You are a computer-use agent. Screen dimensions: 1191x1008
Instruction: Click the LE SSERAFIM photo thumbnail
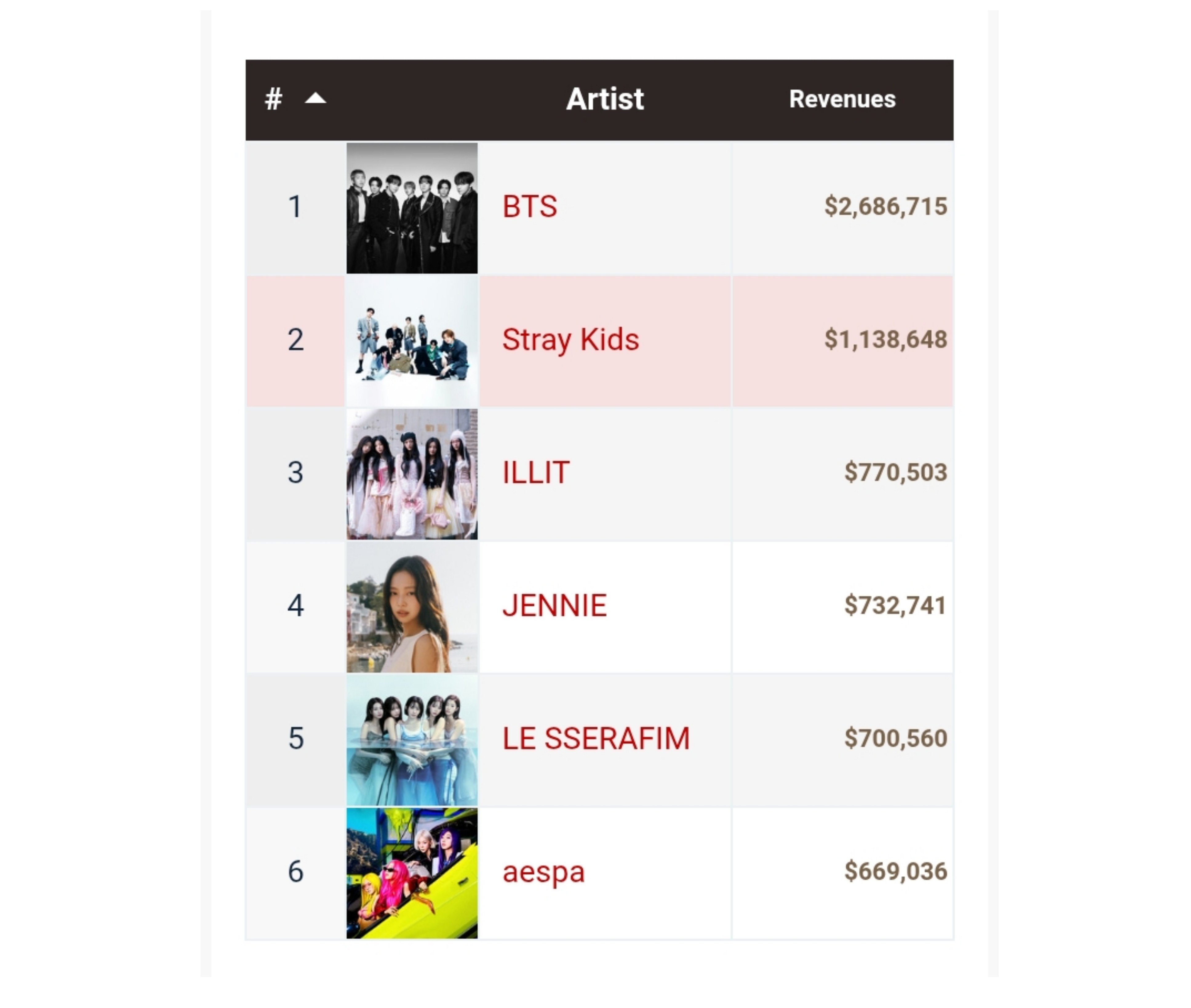click(x=412, y=740)
